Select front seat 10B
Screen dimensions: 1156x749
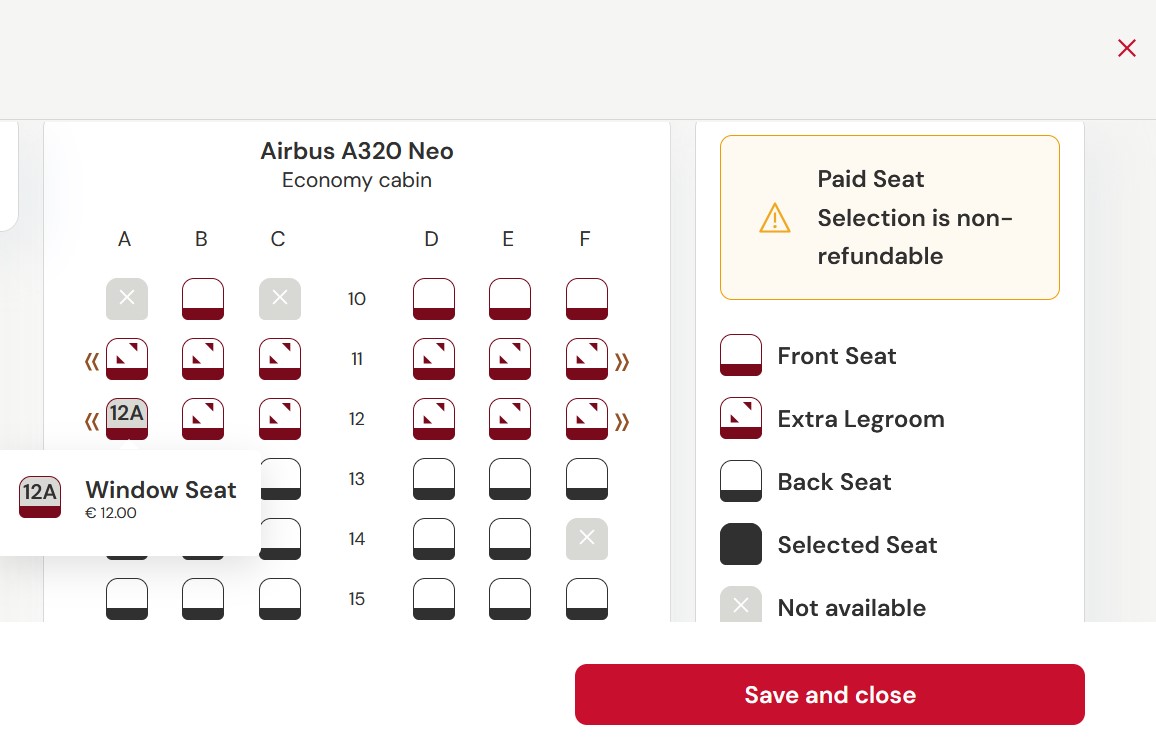203,299
